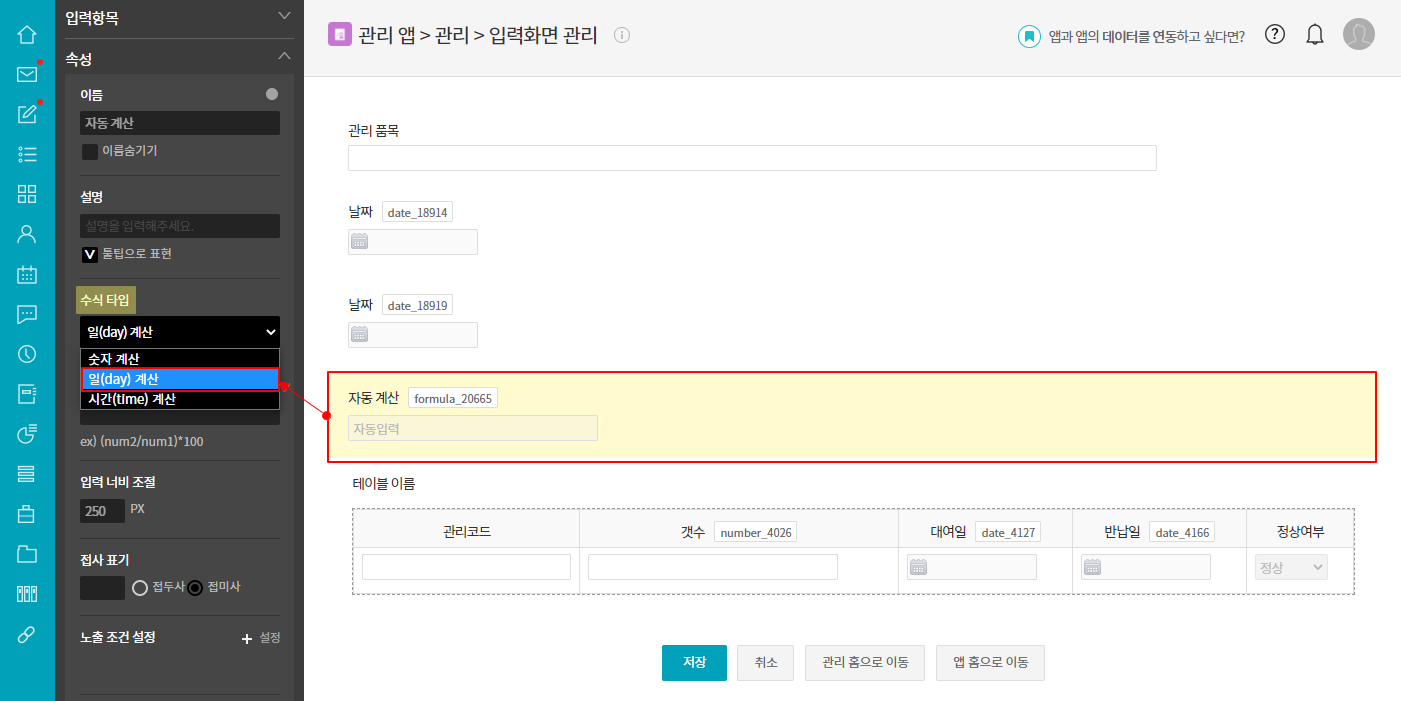This screenshot has height=701, width=1401.
Task: Open the document approval icon in sidebar
Action: (27, 394)
